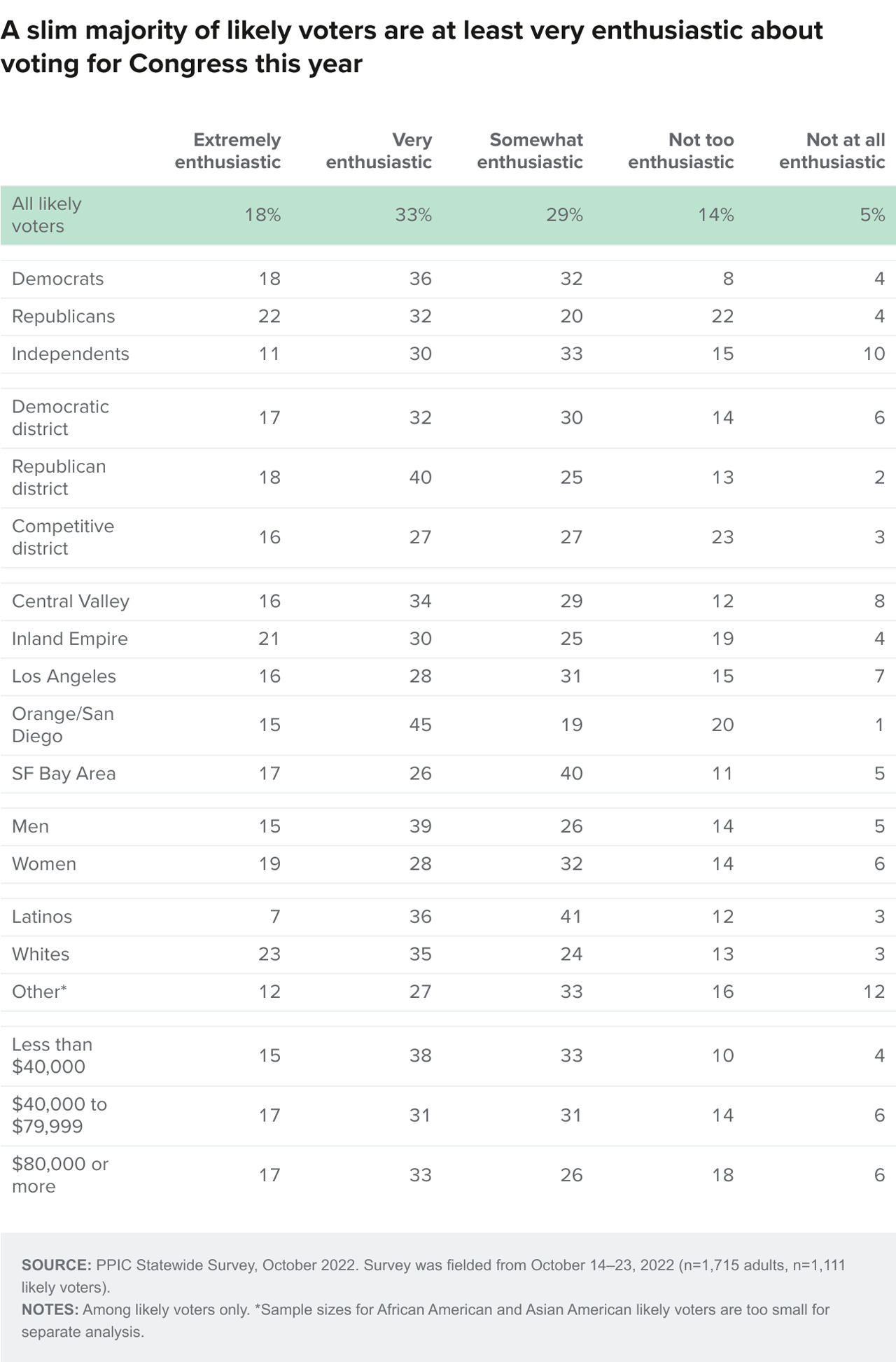This screenshot has height=1362, width=896.
Task: Click the Republicans row label
Action: pyautogui.click(x=63, y=317)
